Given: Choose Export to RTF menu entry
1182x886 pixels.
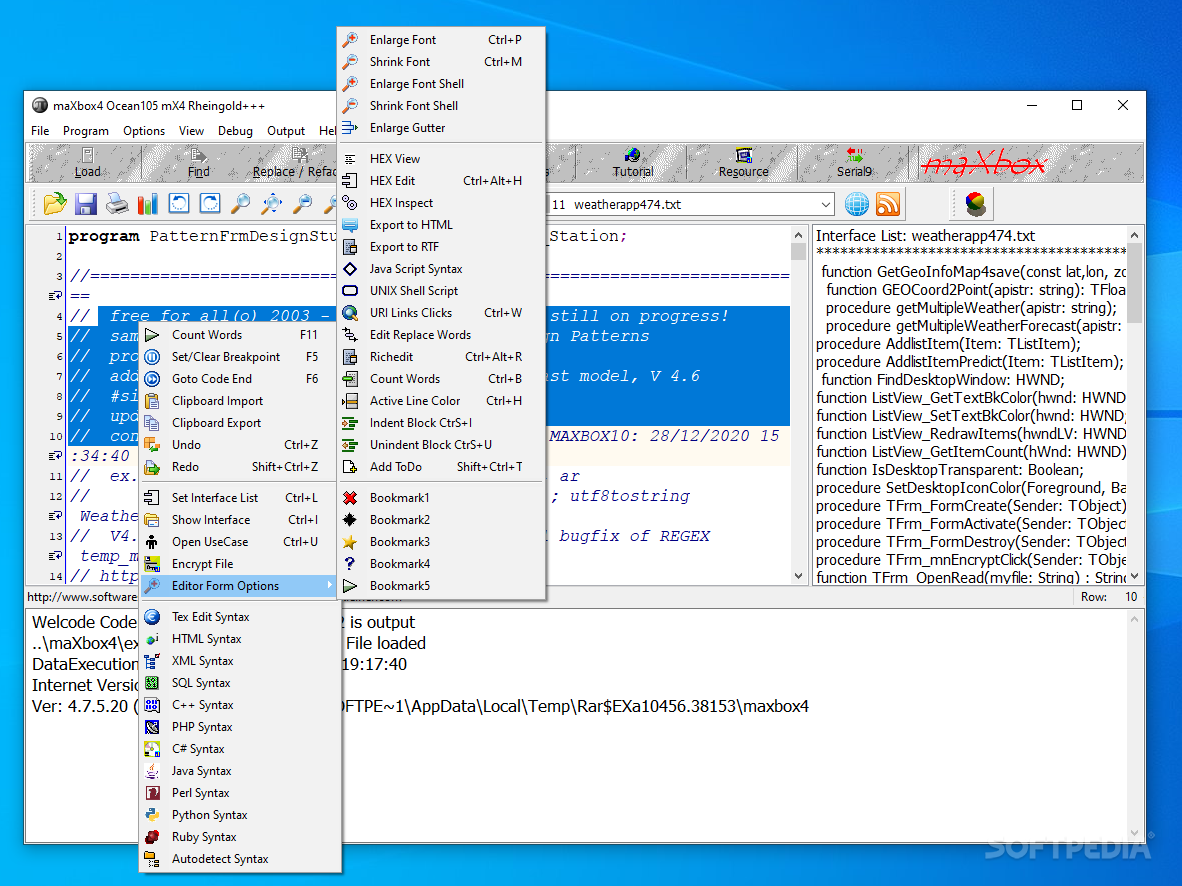Looking at the screenshot, I should (x=441, y=247).
